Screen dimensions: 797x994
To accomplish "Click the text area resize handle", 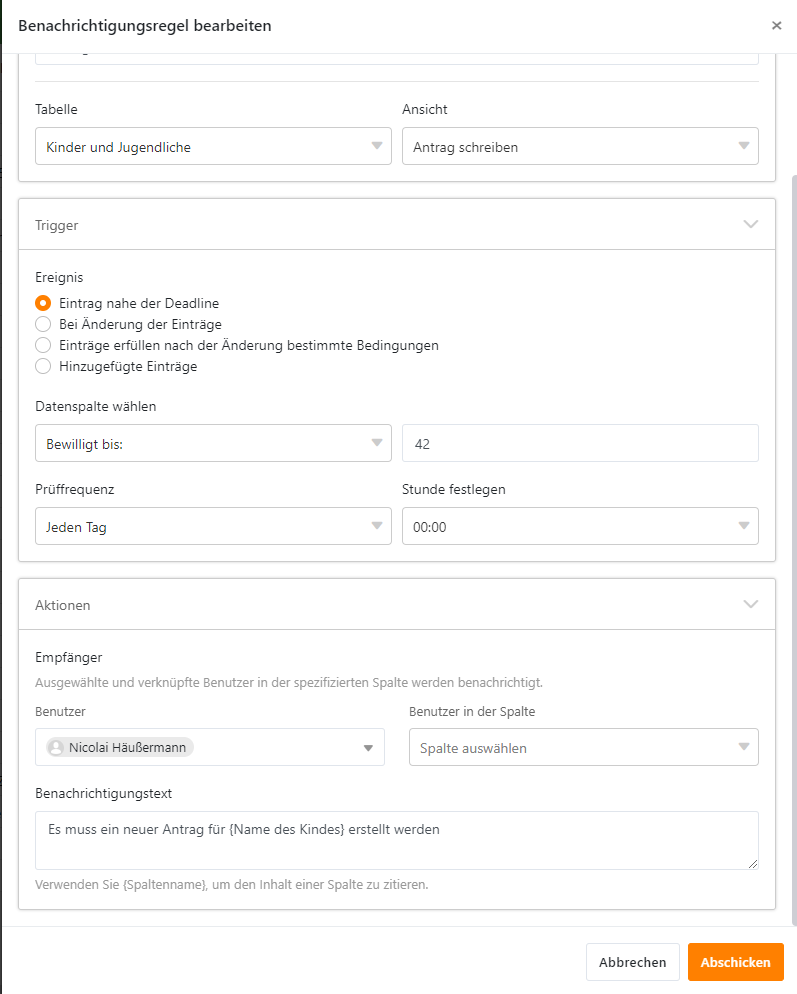I will 753,864.
